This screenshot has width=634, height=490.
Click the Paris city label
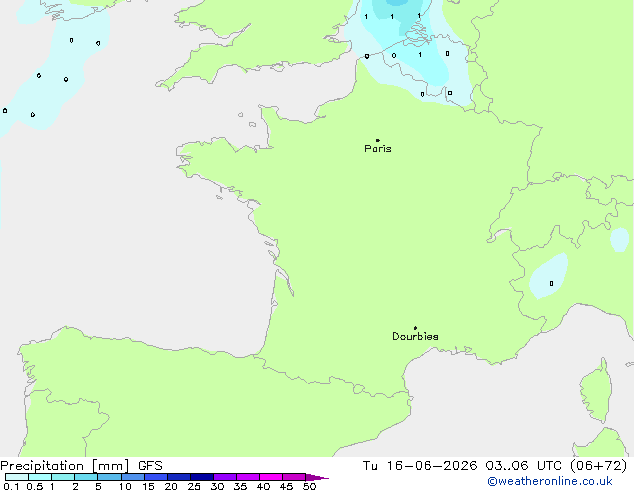(x=378, y=149)
